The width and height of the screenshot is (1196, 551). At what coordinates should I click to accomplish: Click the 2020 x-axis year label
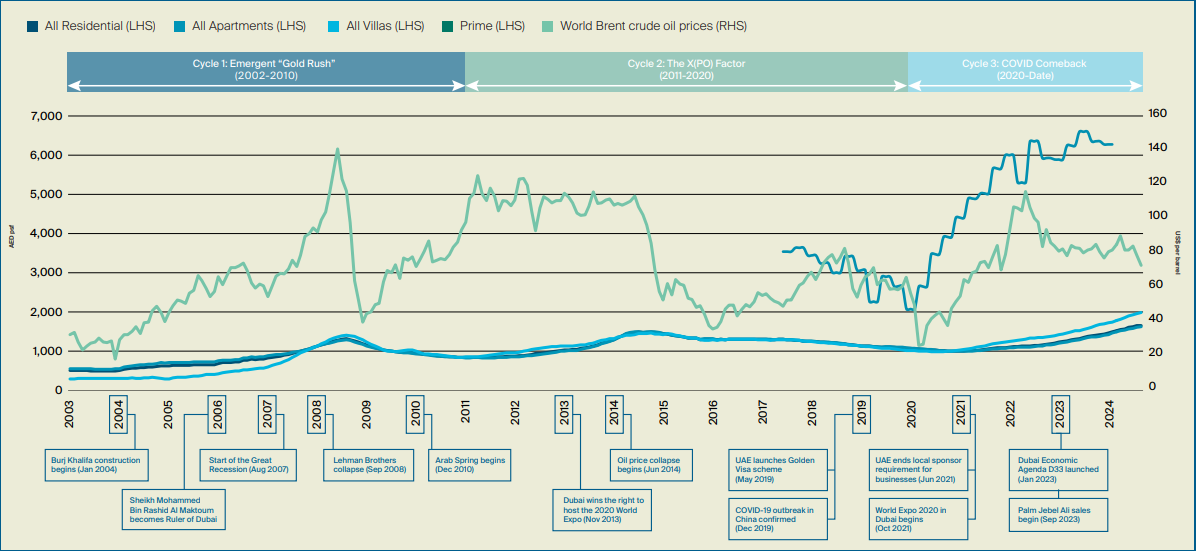click(911, 414)
